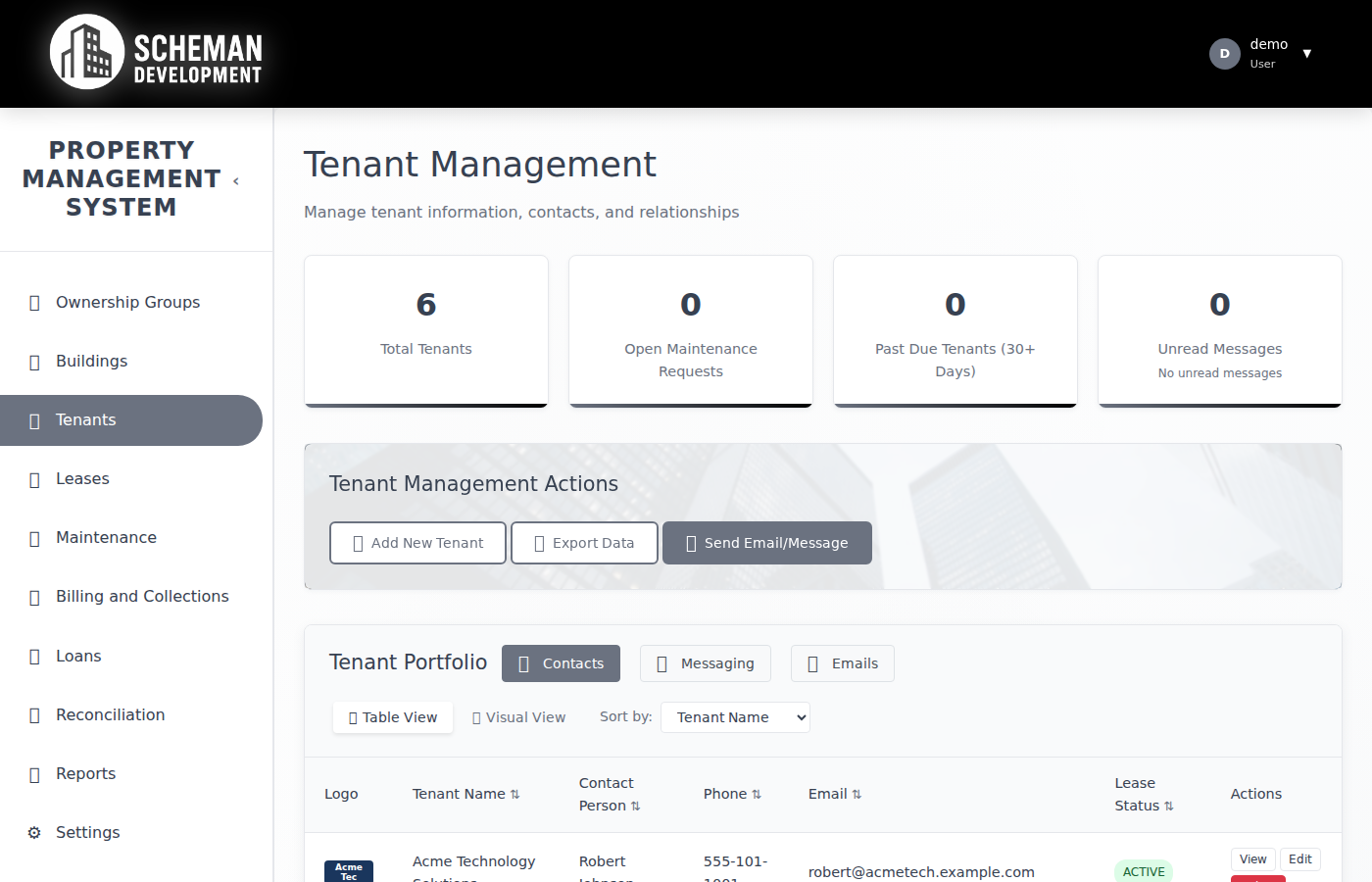Image resolution: width=1372 pixels, height=882 pixels.
Task: Open the Sort by dropdown
Action: click(x=735, y=716)
